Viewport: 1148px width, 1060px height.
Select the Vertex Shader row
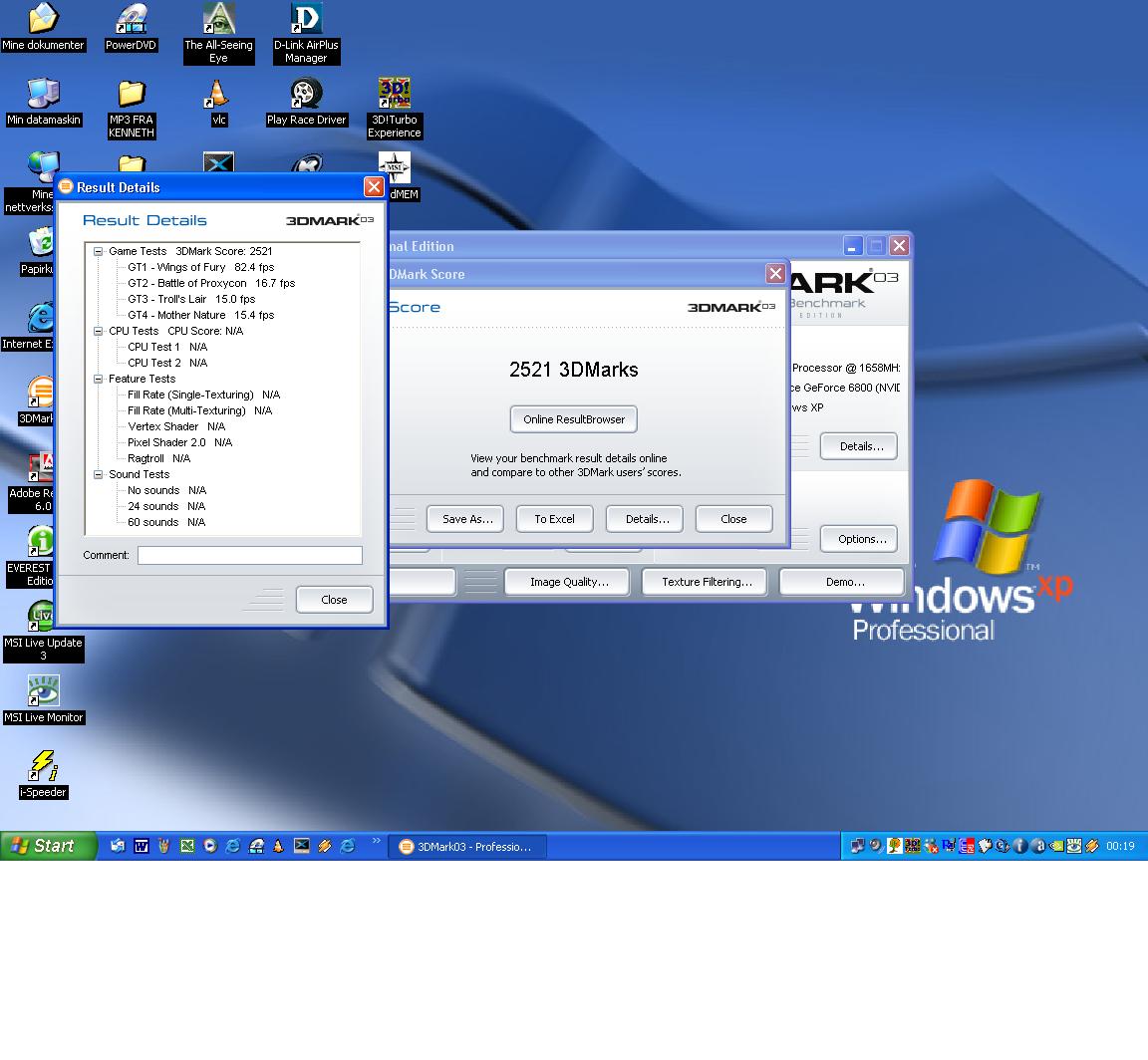175,426
